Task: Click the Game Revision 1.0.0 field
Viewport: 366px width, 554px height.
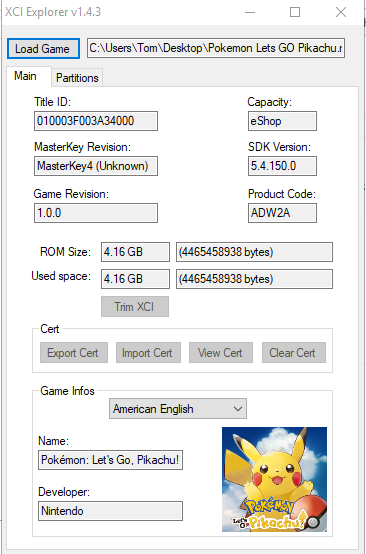Action: 96,213
